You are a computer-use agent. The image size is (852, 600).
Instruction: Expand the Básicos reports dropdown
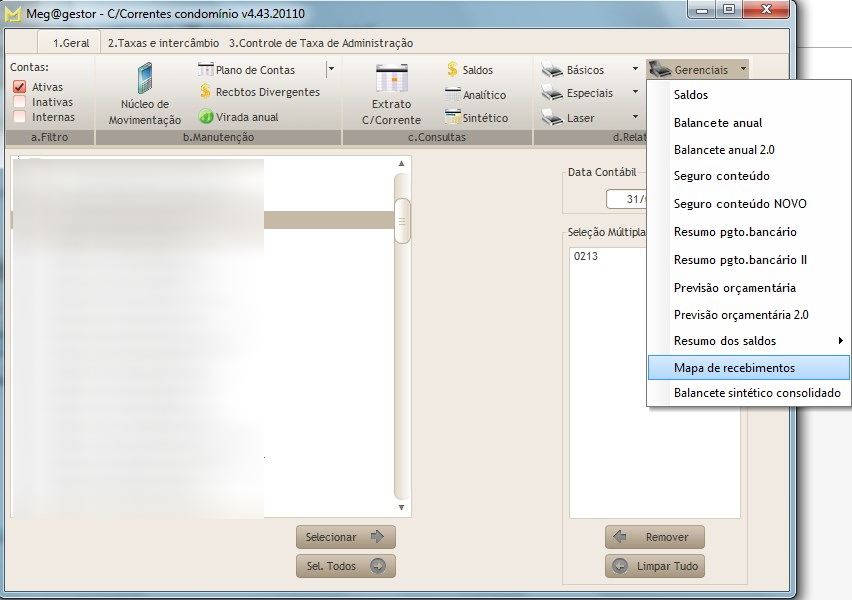(634, 70)
